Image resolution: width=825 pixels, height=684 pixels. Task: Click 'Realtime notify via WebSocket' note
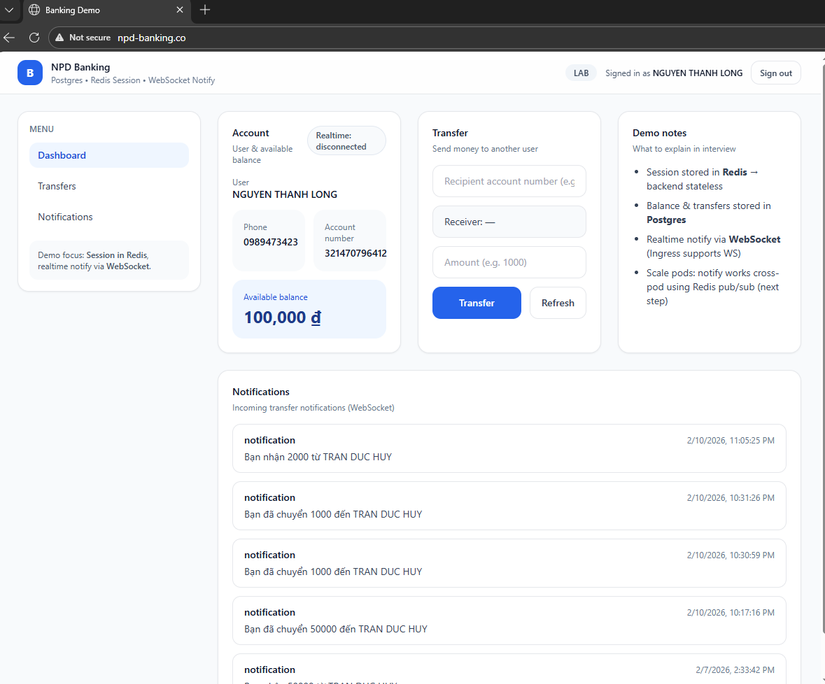[x=713, y=246]
